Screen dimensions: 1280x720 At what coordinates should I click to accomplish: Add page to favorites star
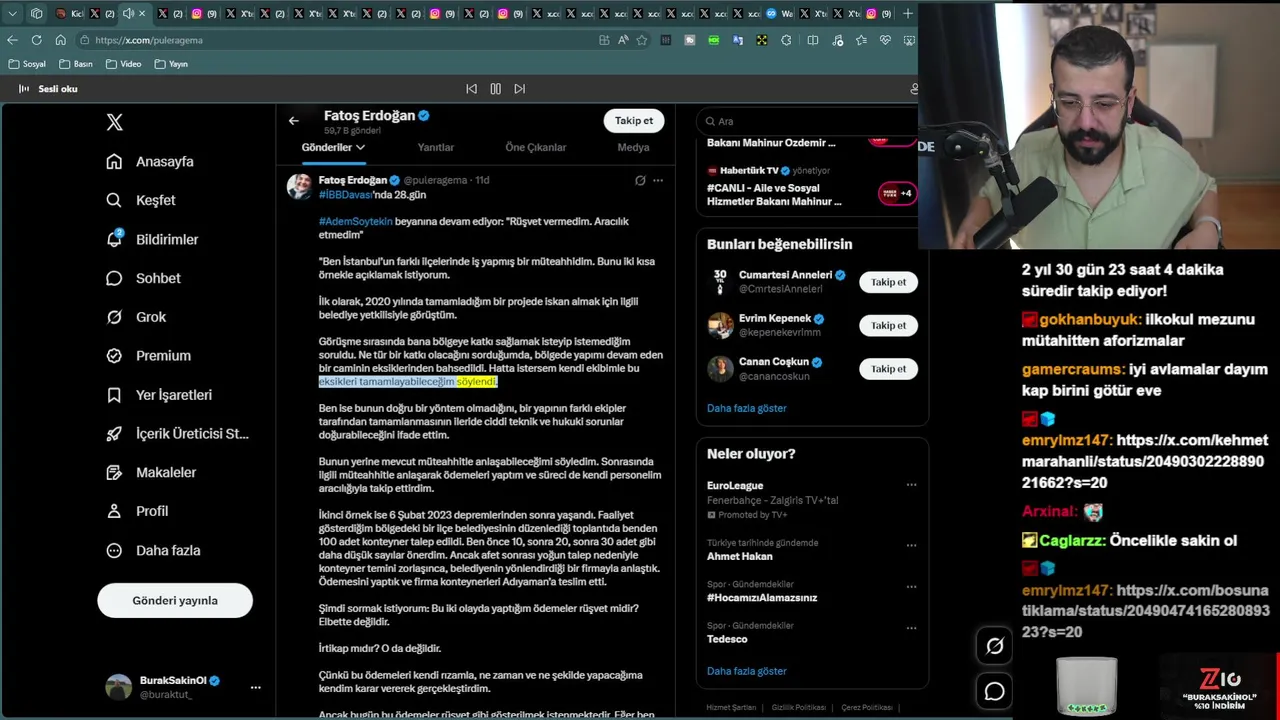(642, 40)
